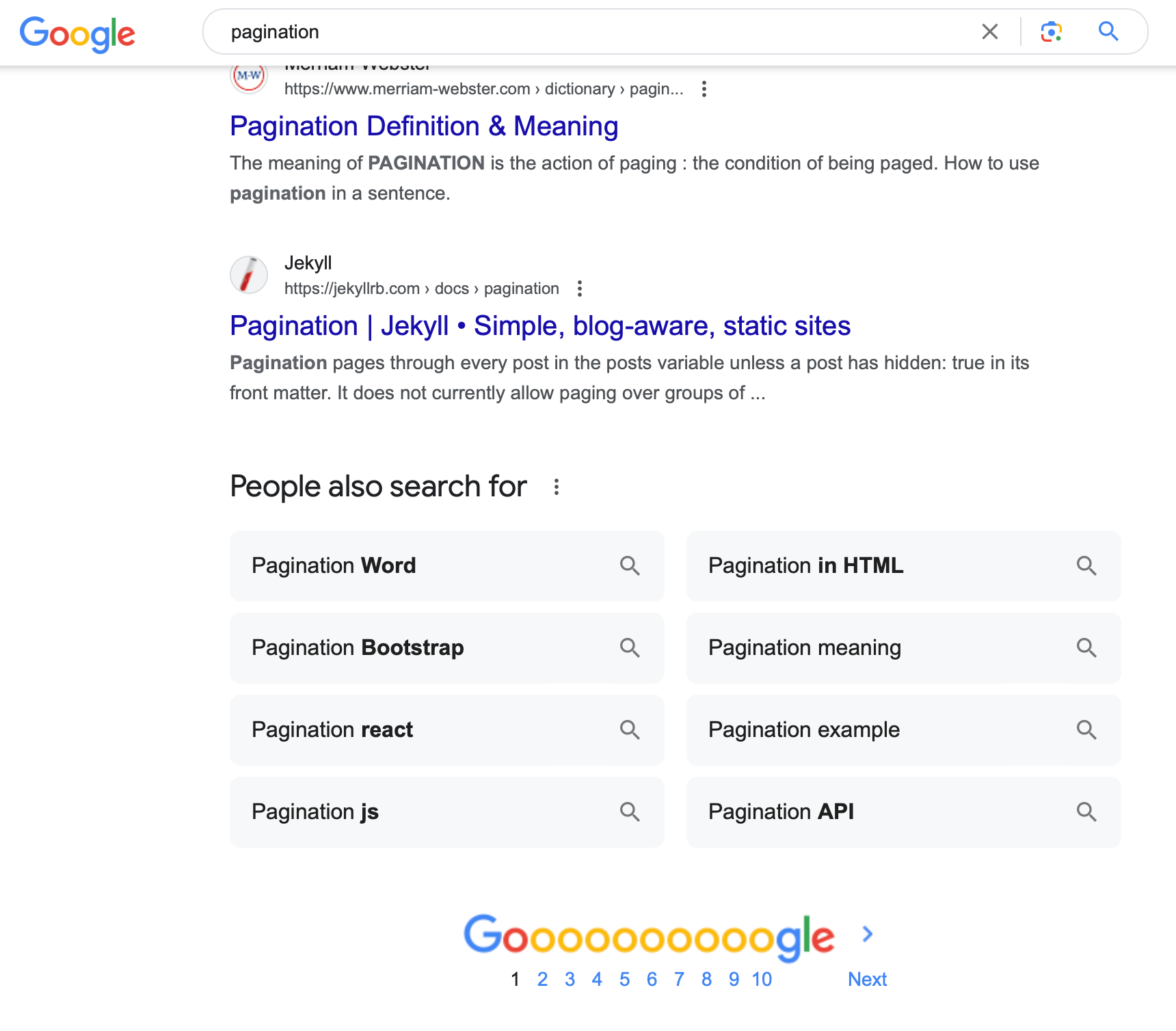Open more options for Merriam-Webster result
The width and height of the screenshot is (1176, 1031).
pyautogui.click(x=704, y=89)
